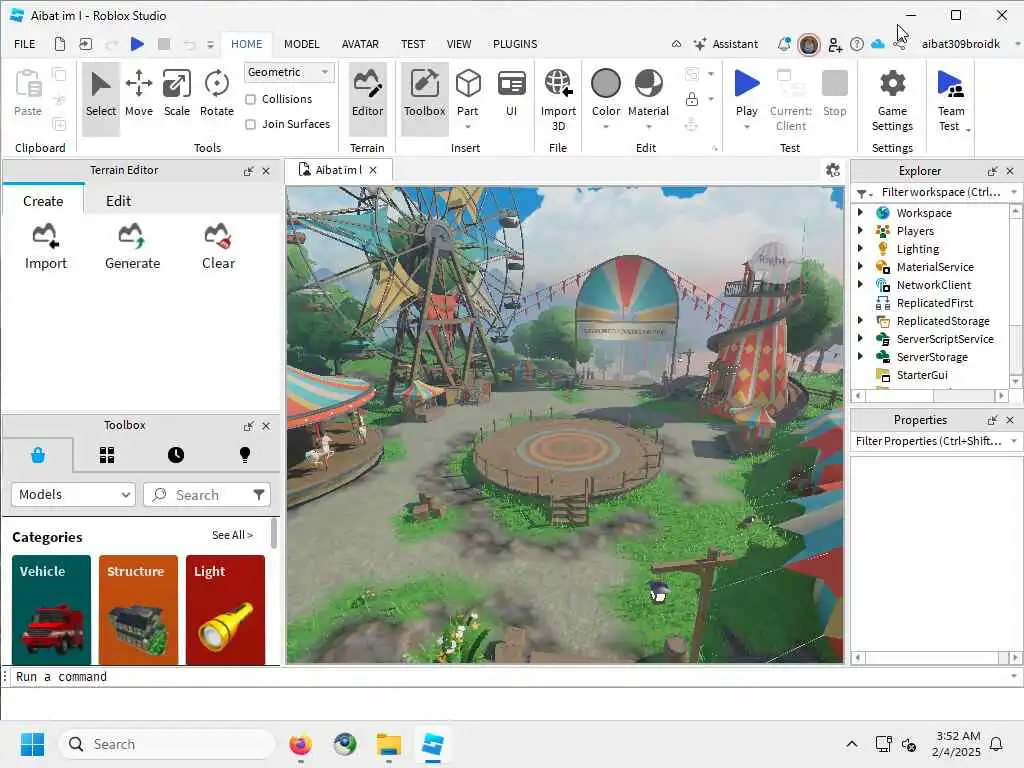Expand the Players node
Screen dimensions: 1024x768
tap(860, 231)
